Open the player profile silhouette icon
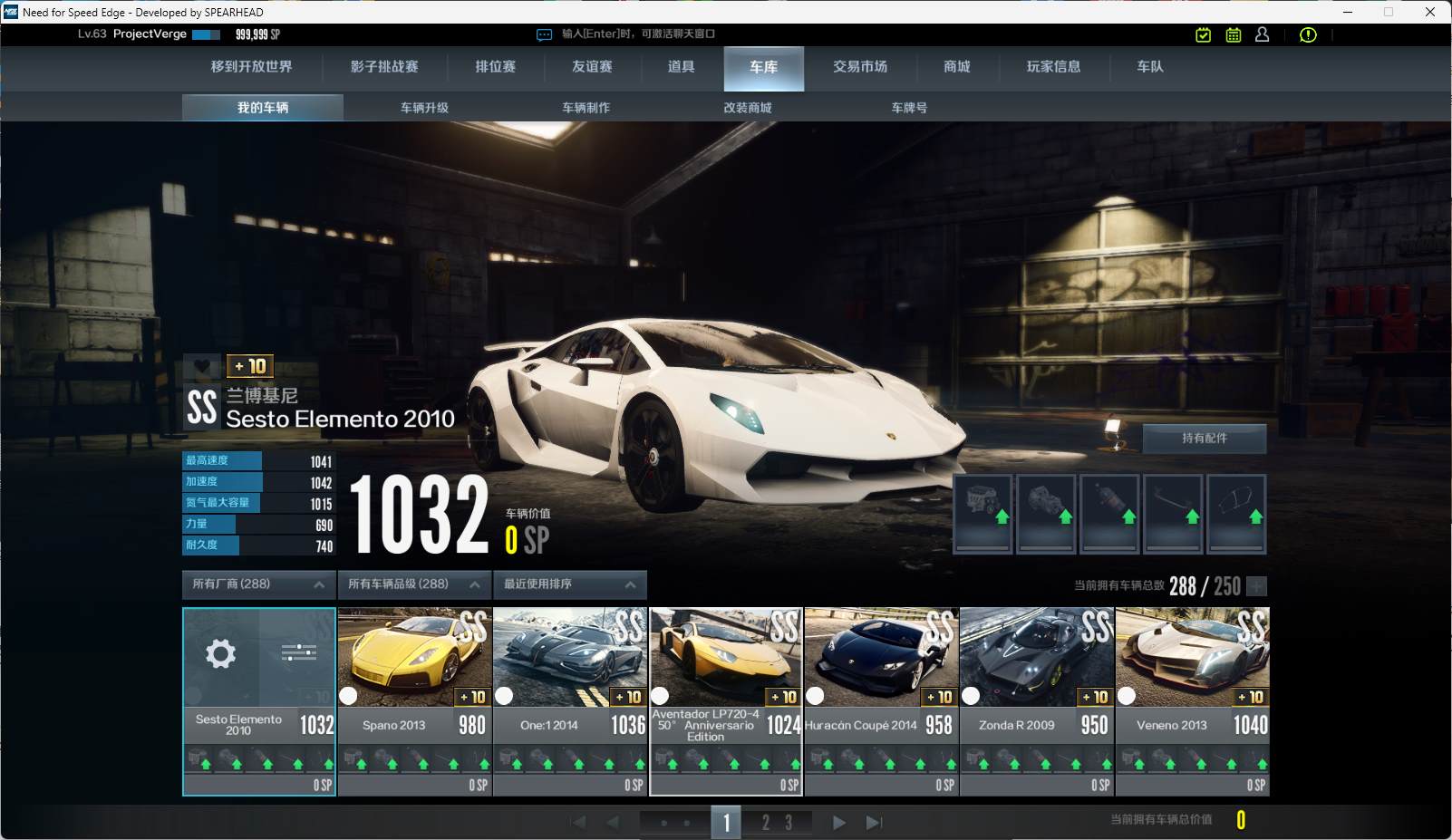 click(x=1262, y=34)
